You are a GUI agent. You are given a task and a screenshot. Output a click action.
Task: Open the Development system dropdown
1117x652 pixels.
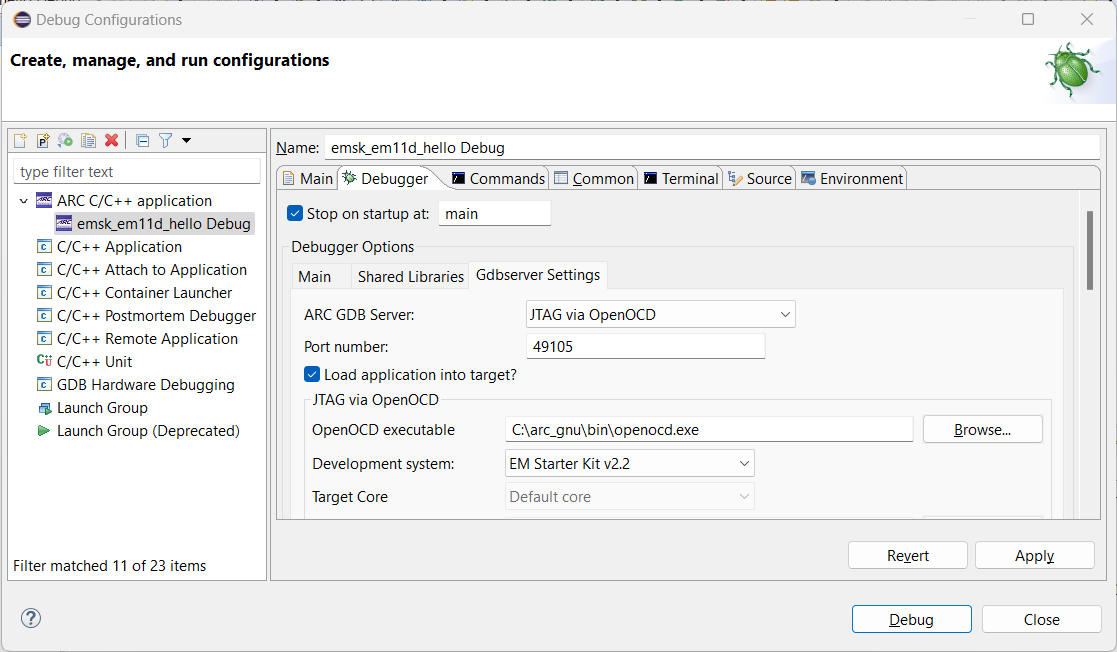pyautogui.click(x=630, y=463)
